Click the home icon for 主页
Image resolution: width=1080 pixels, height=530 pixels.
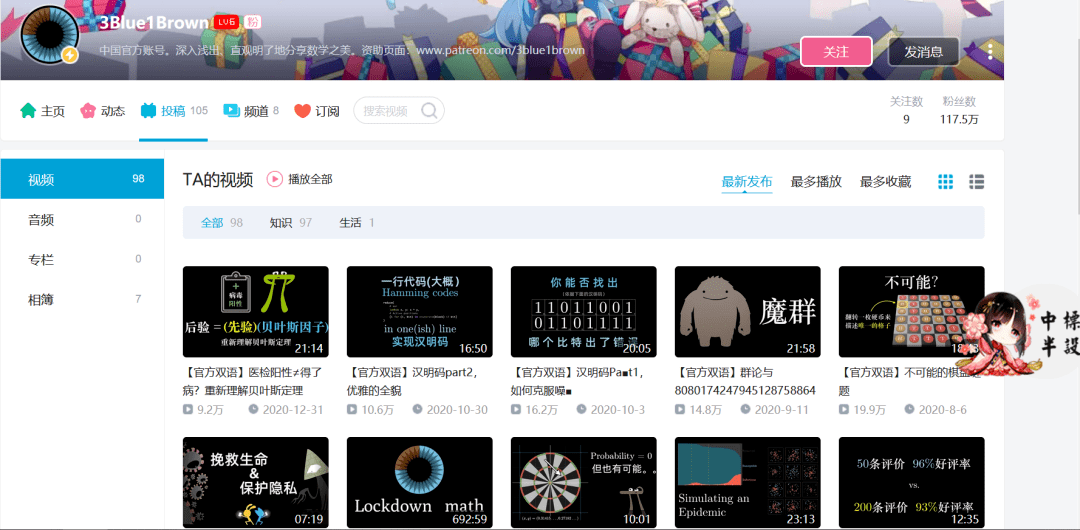28,111
